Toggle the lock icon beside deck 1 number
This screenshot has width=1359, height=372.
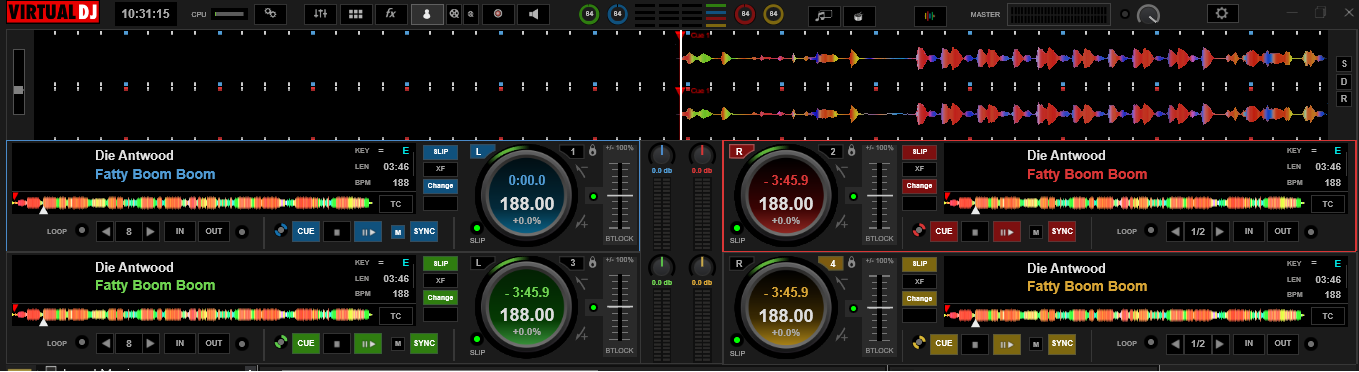tap(592, 152)
